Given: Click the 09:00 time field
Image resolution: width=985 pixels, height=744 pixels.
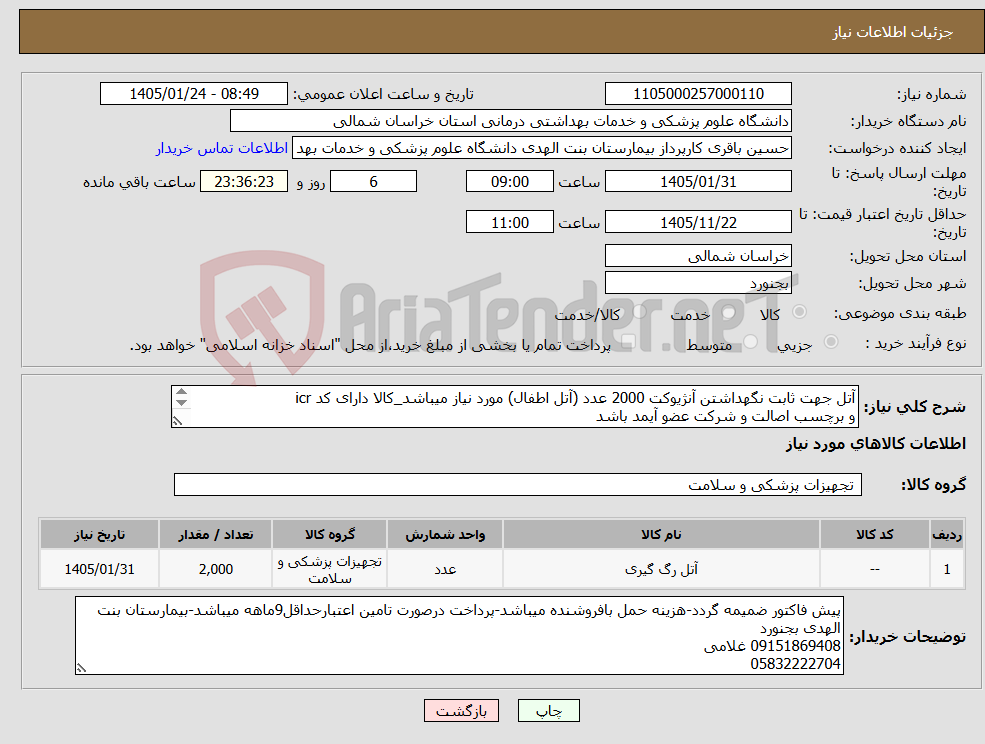Looking at the screenshot, I should (x=509, y=182).
